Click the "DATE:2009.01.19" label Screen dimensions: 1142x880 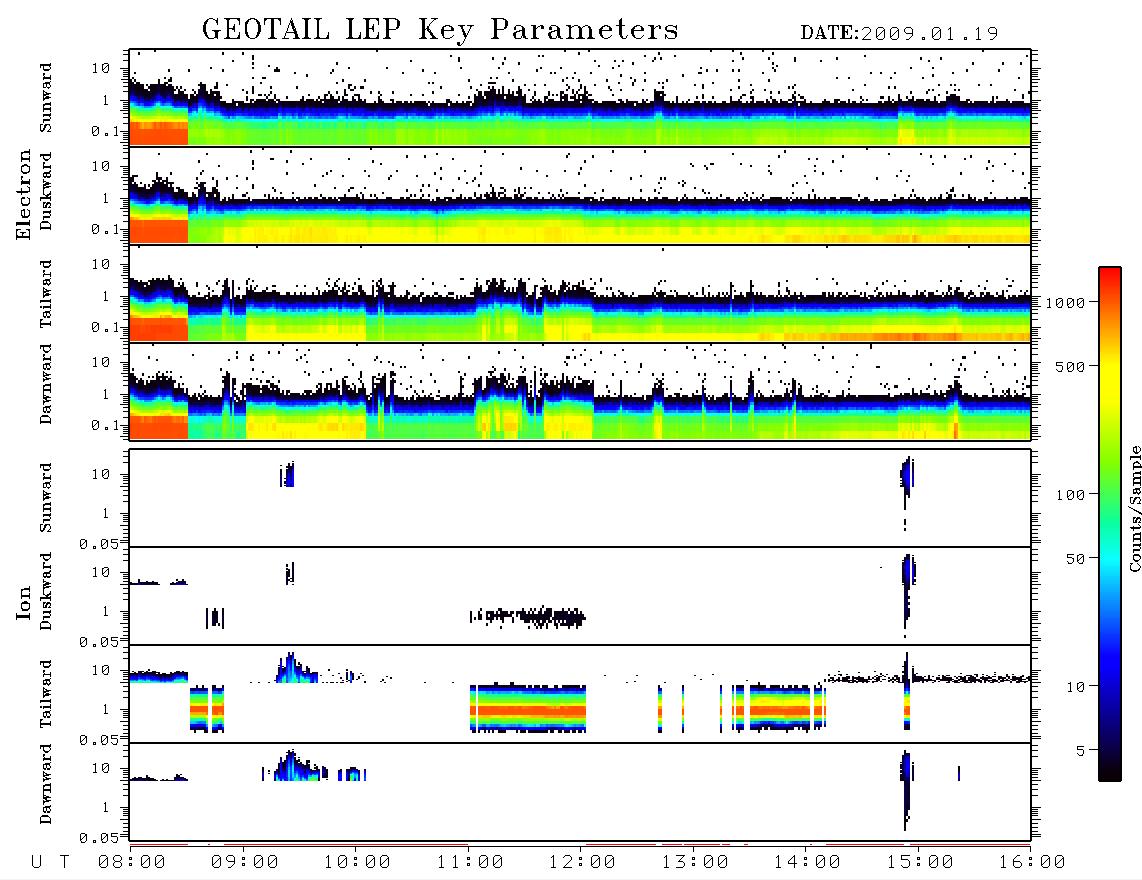(899, 34)
